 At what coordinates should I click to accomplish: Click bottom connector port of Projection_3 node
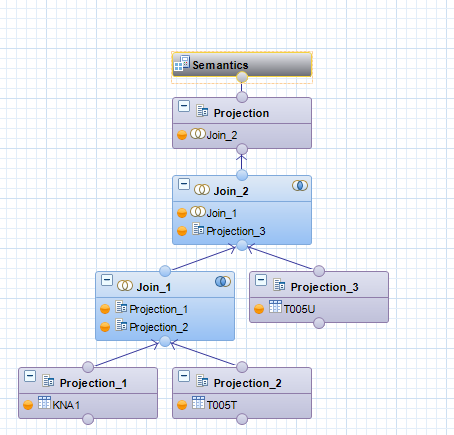pyautogui.click(x=319, y=323)
